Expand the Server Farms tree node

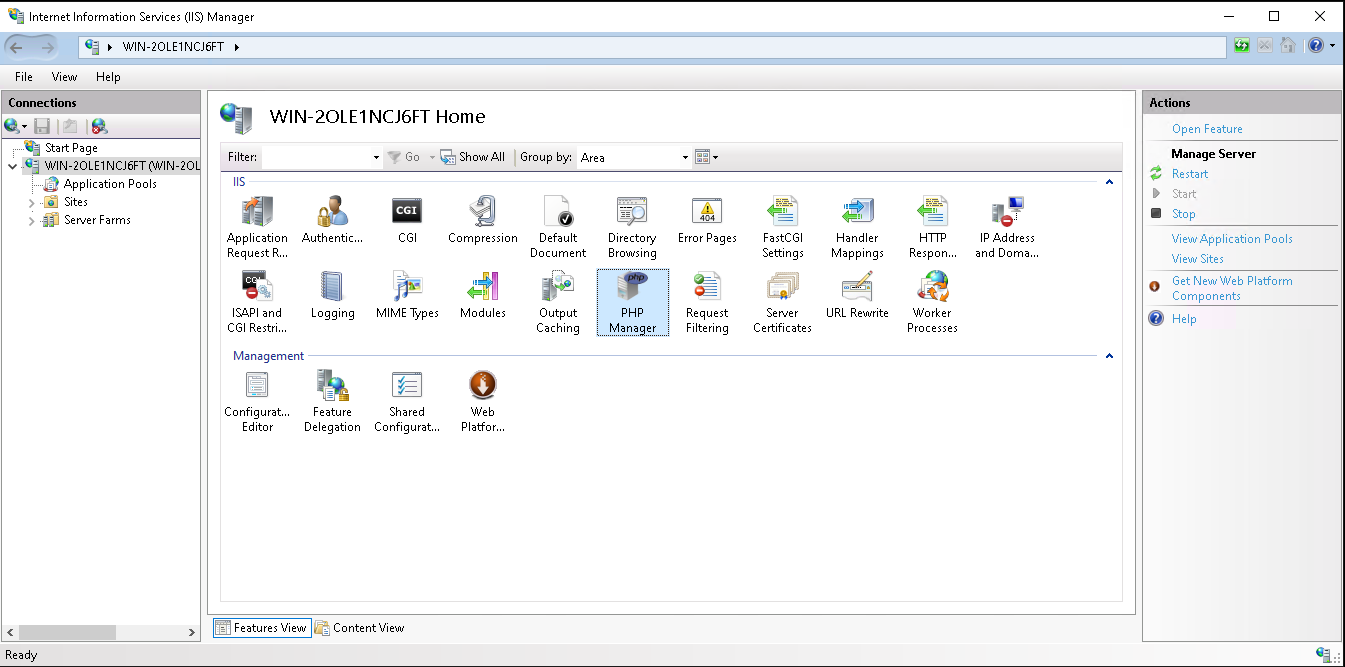(x=32, y=220)
